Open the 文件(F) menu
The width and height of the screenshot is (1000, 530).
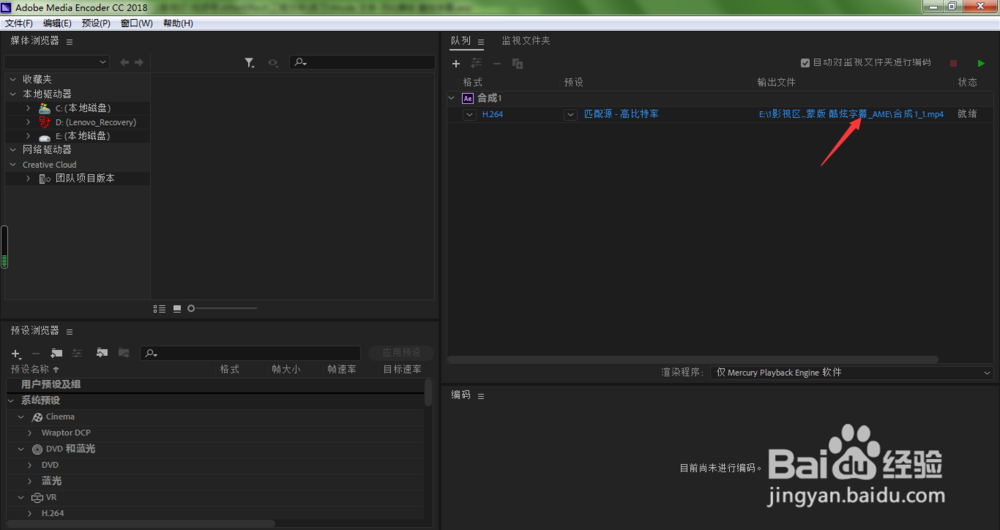18,23
